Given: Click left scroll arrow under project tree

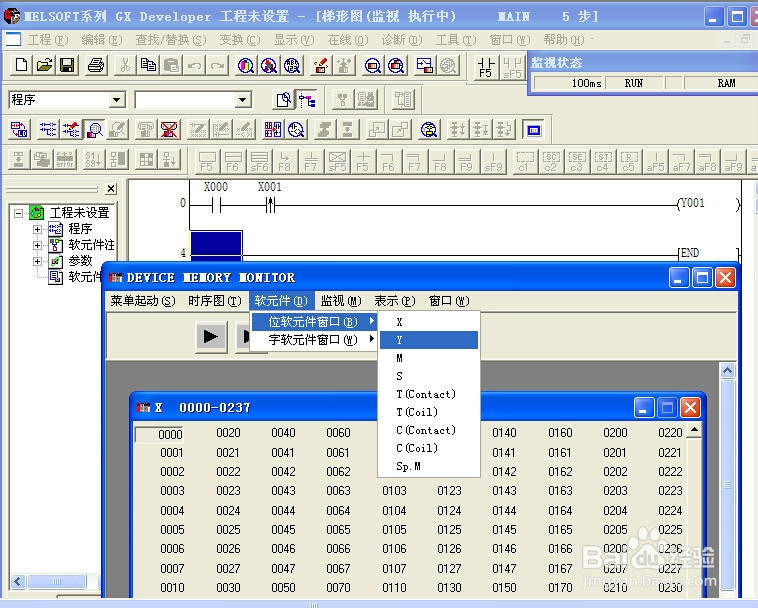Looking at the screenshot, I should [x=18, y=581].
